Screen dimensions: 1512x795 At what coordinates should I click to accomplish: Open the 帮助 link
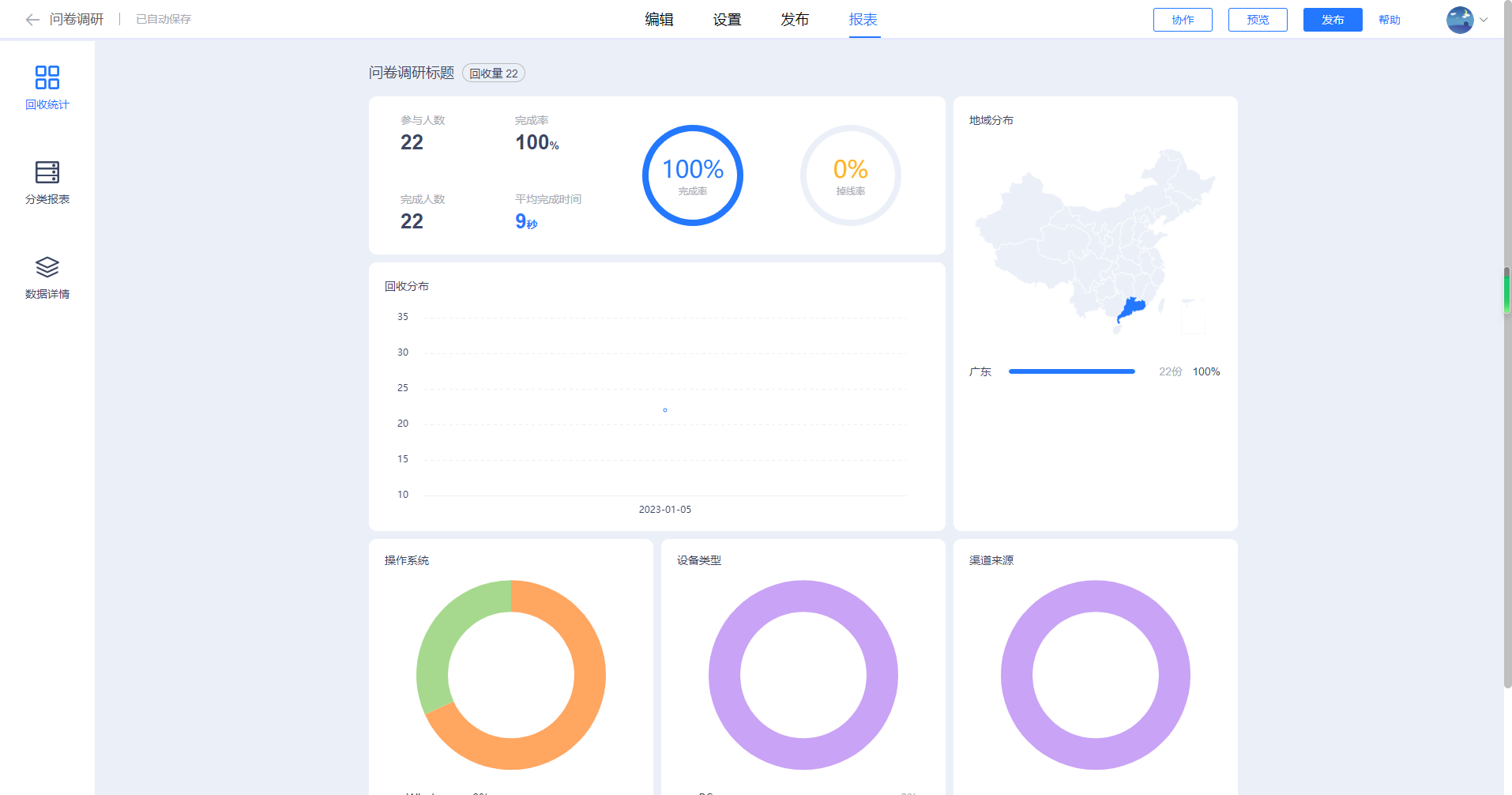[1390, 20]
